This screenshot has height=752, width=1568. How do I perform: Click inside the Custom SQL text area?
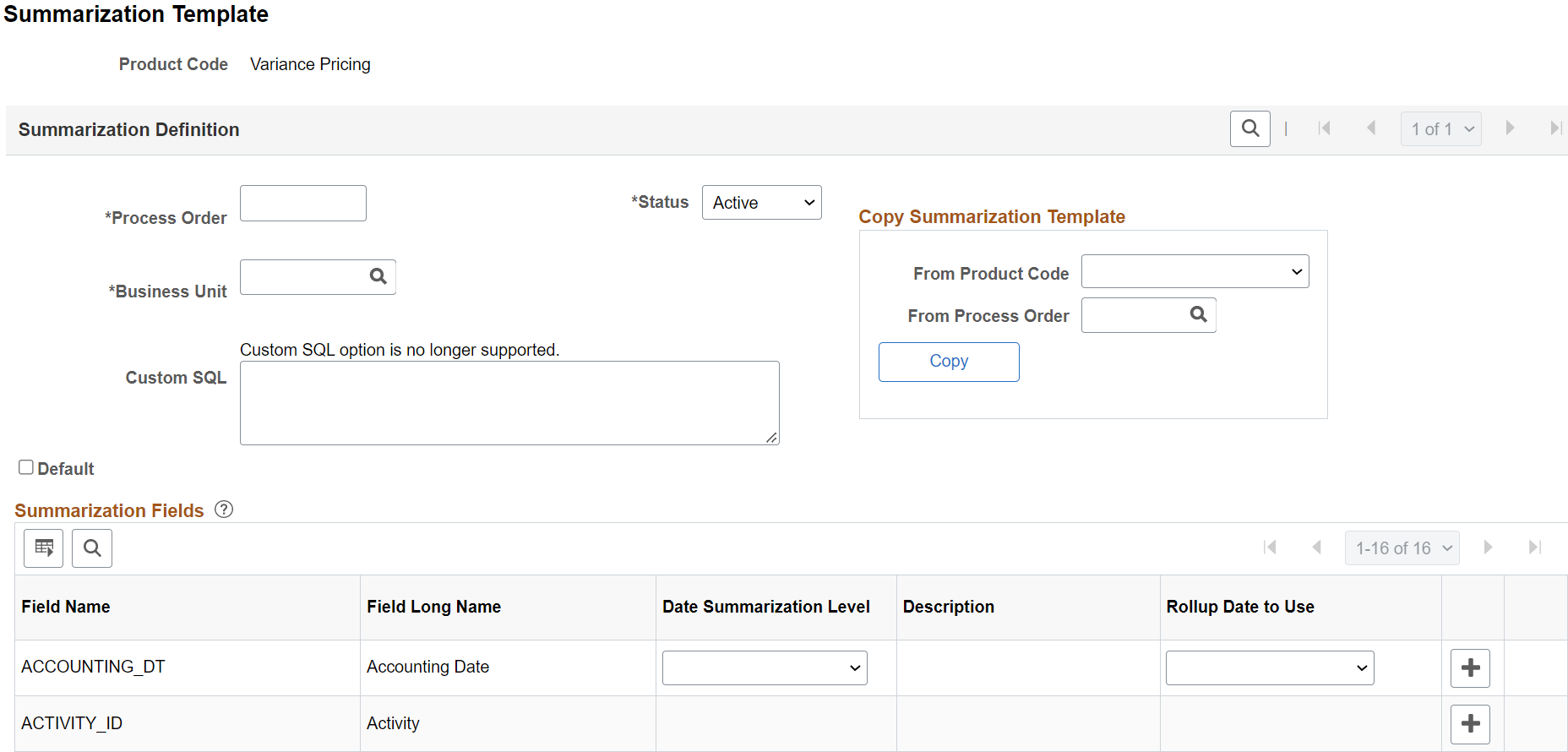point(509,403)
